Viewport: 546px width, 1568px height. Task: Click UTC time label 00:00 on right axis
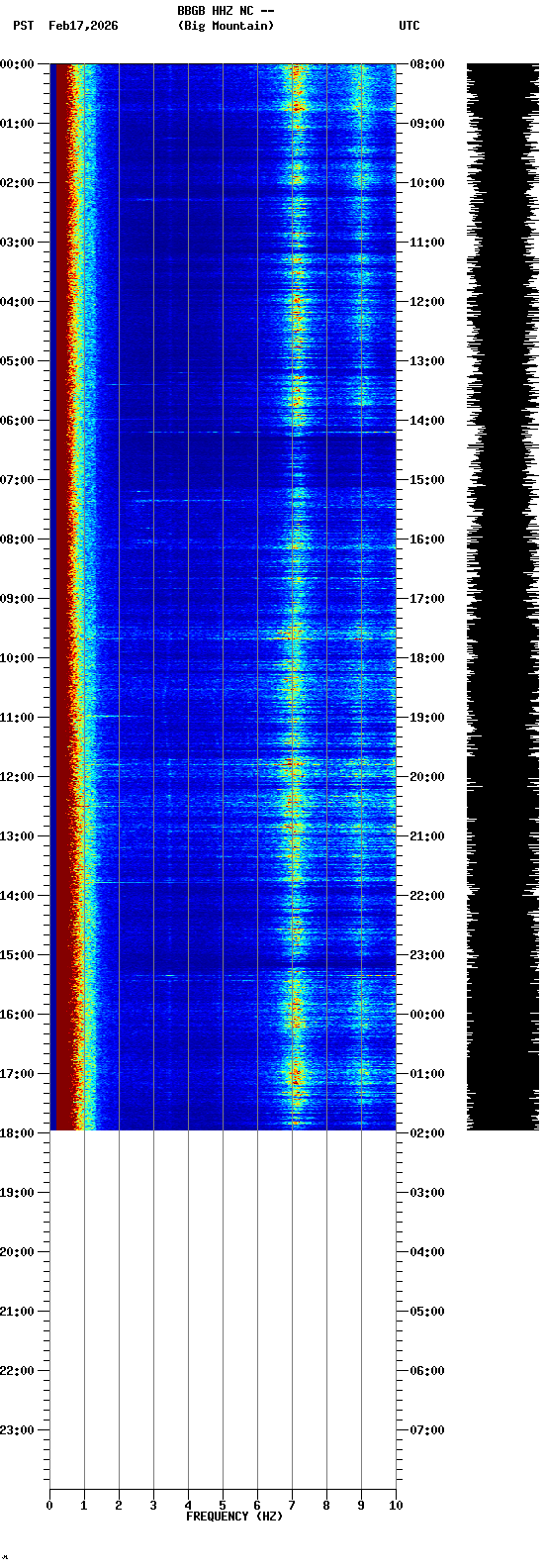427,1015
